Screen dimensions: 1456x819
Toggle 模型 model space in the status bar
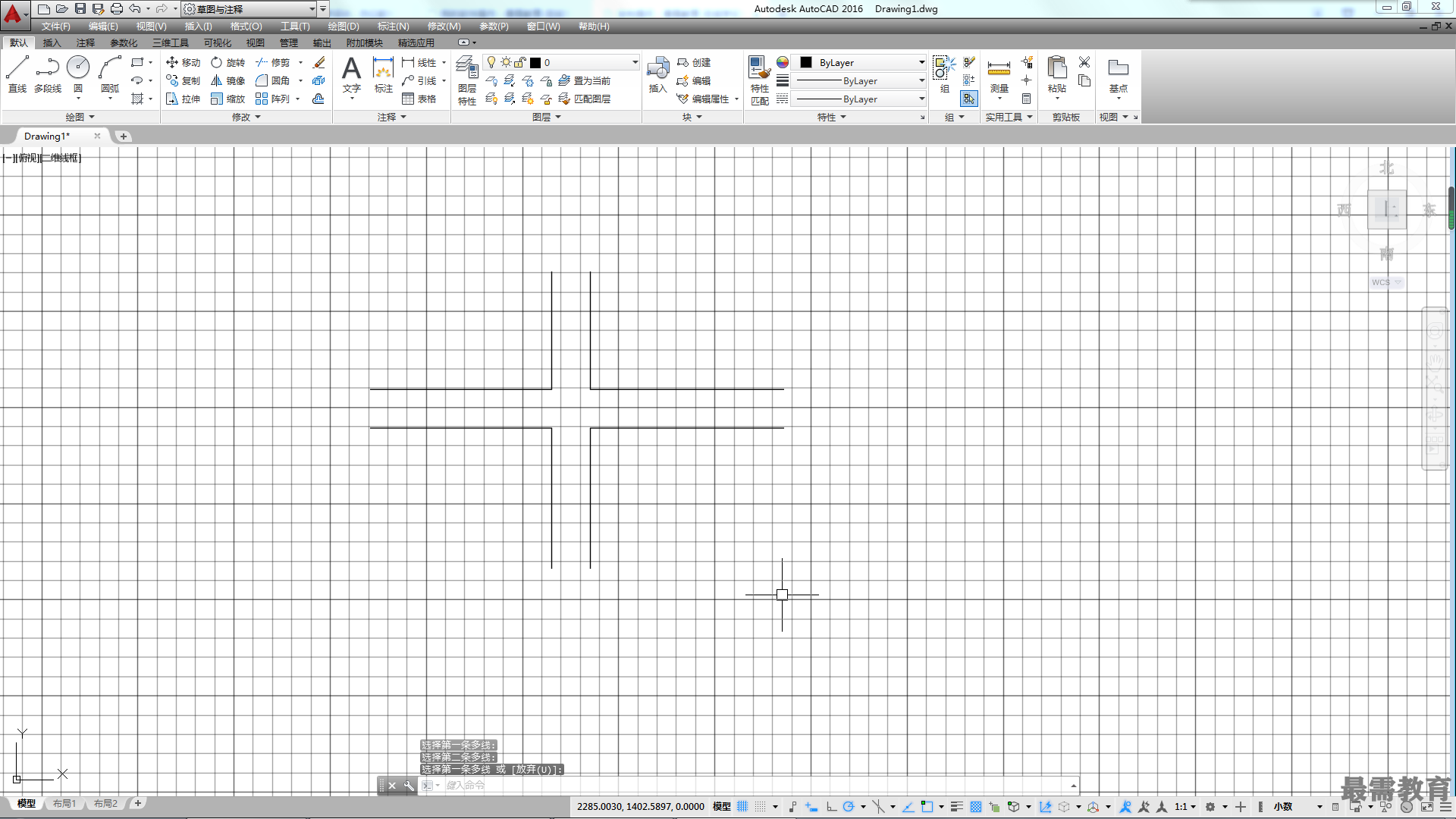721,806
